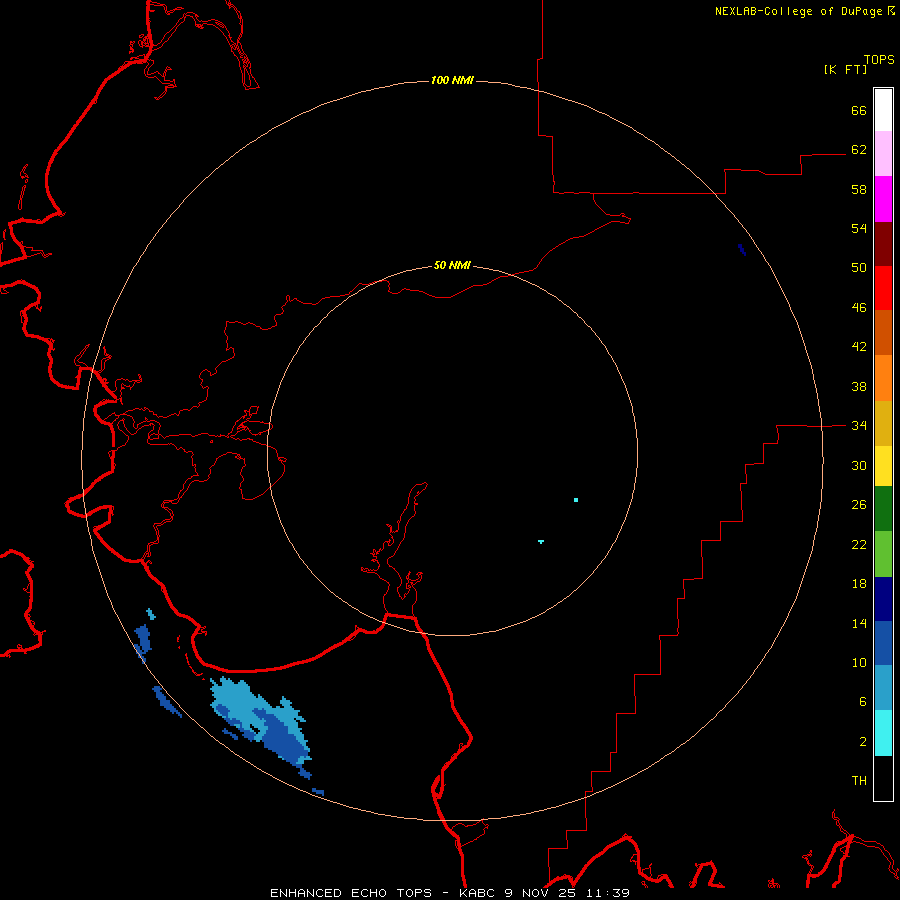900x900 pixels.
Task: Click the legend value "10"
Action: click(859, 662)
